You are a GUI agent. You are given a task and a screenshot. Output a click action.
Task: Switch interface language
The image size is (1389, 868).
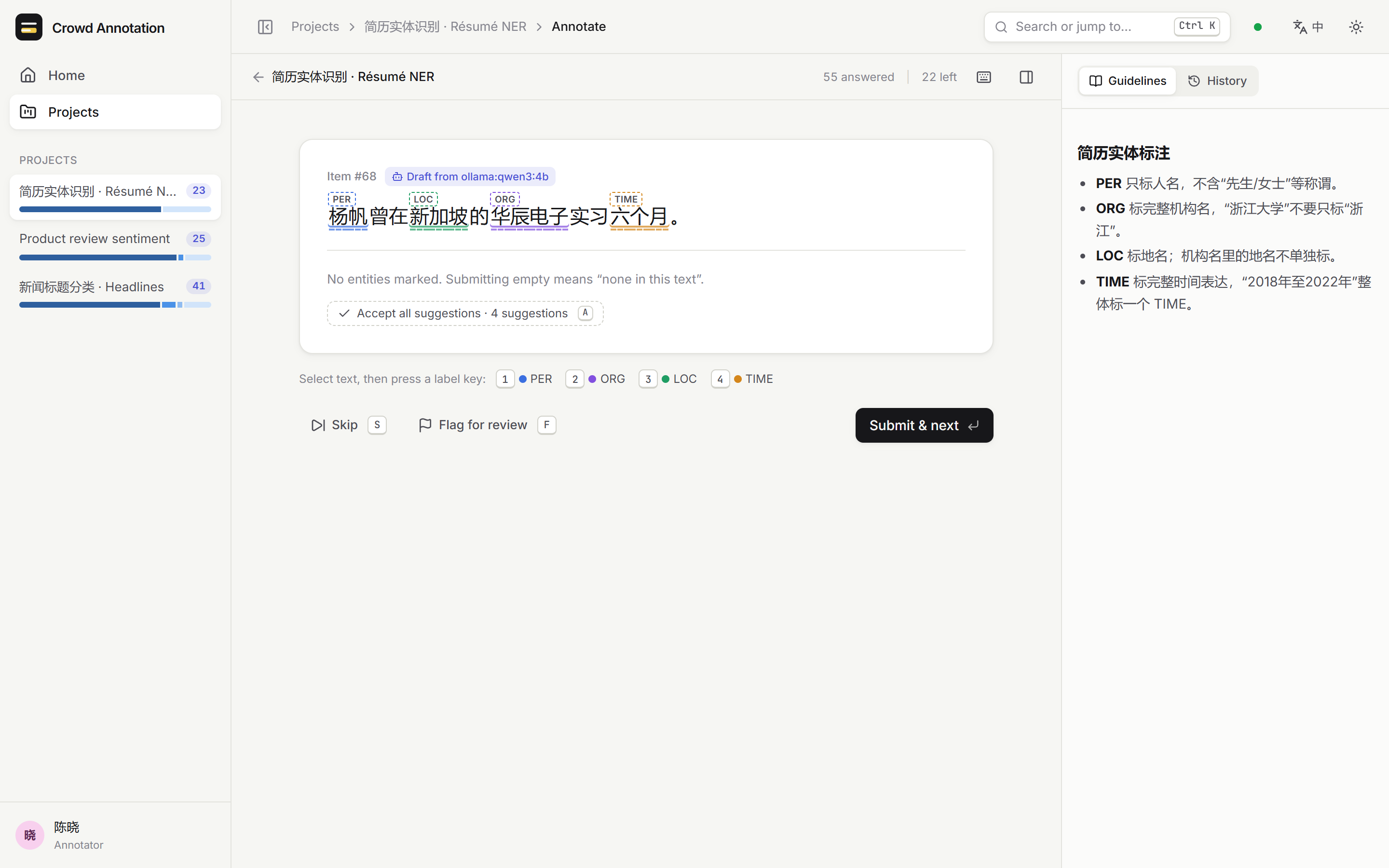click(x=1308, y=27)
